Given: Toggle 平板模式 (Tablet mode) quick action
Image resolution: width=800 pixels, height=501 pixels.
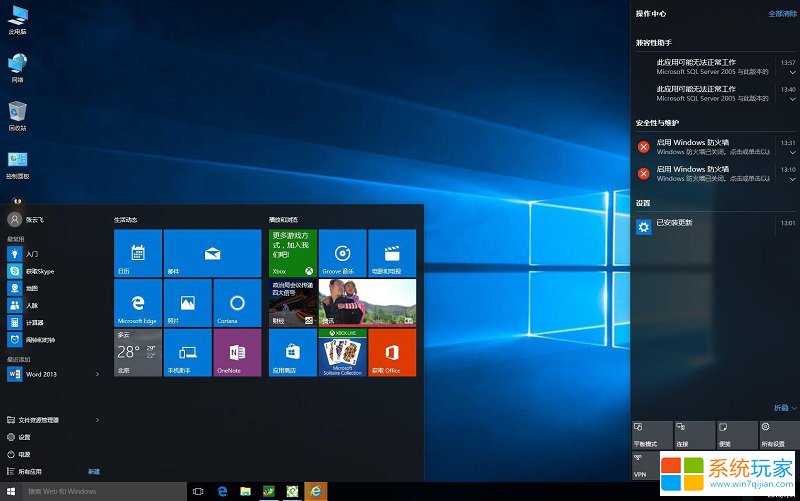Looking at the screenshot, I should click(653, 435).
